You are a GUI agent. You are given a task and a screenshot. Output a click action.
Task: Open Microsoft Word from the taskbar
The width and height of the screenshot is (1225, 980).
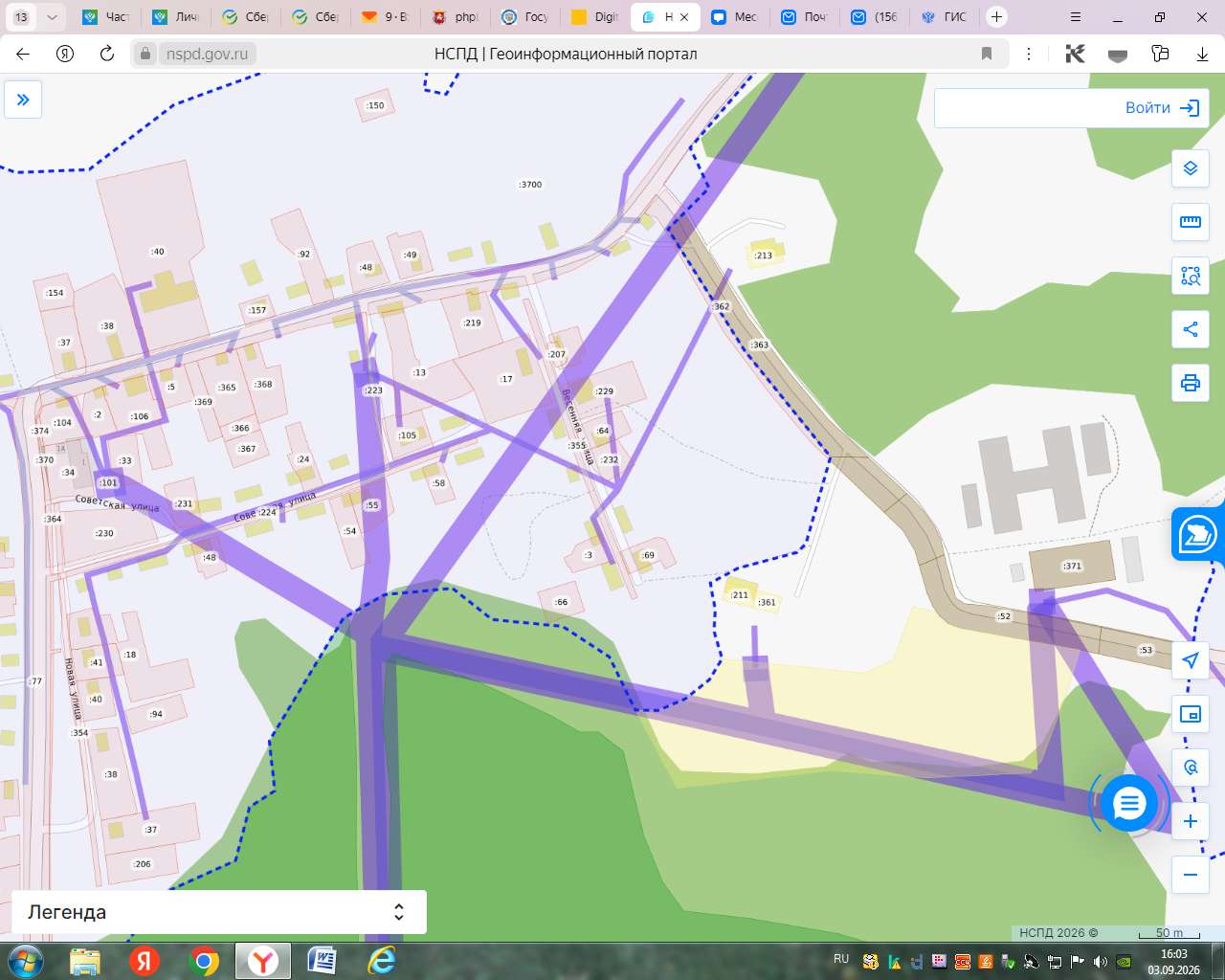323,960
